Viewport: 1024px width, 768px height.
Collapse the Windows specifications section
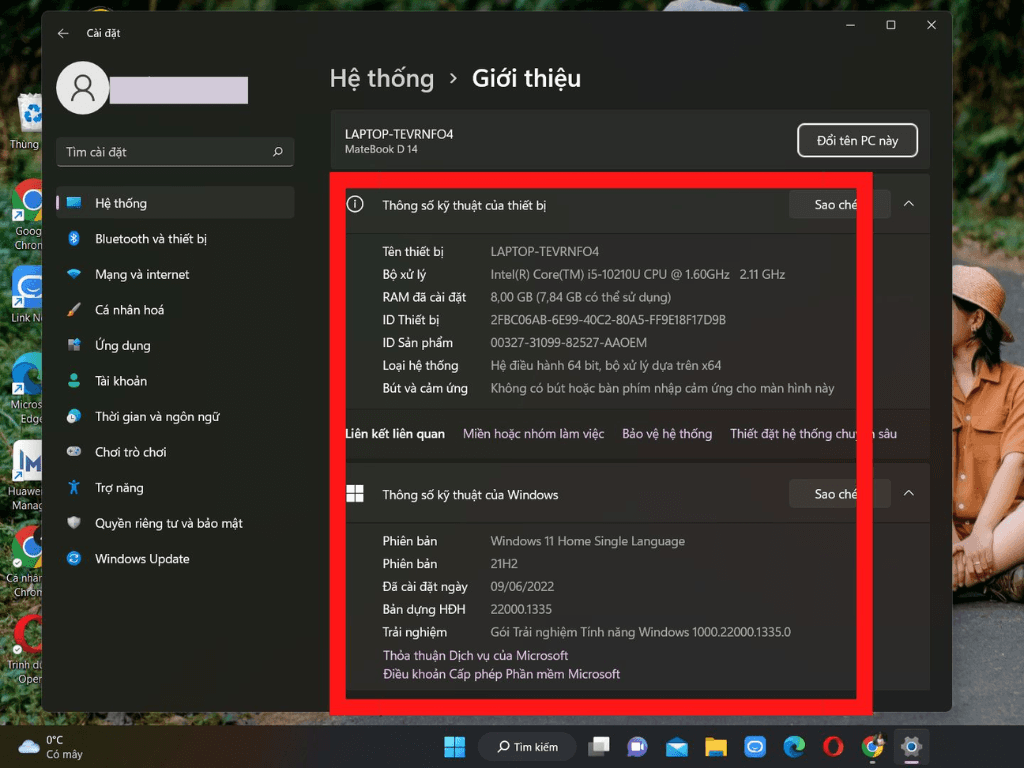pos(908,494)
